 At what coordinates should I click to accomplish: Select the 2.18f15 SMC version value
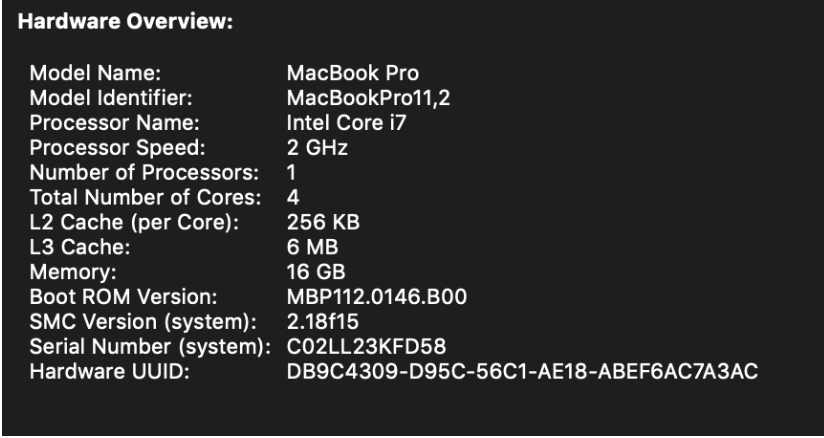click(323, 322)
